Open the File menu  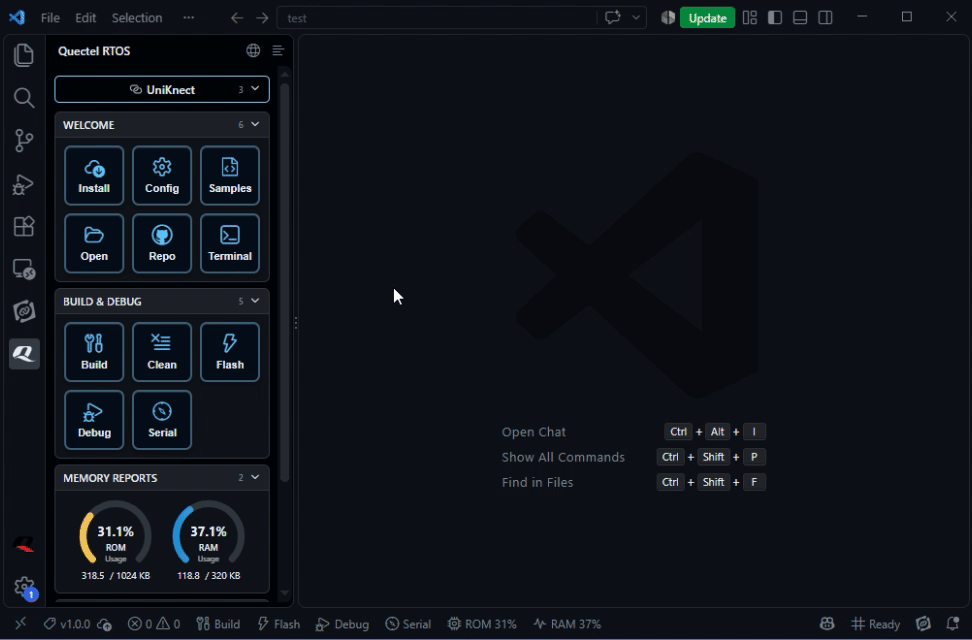click(50, 18)
